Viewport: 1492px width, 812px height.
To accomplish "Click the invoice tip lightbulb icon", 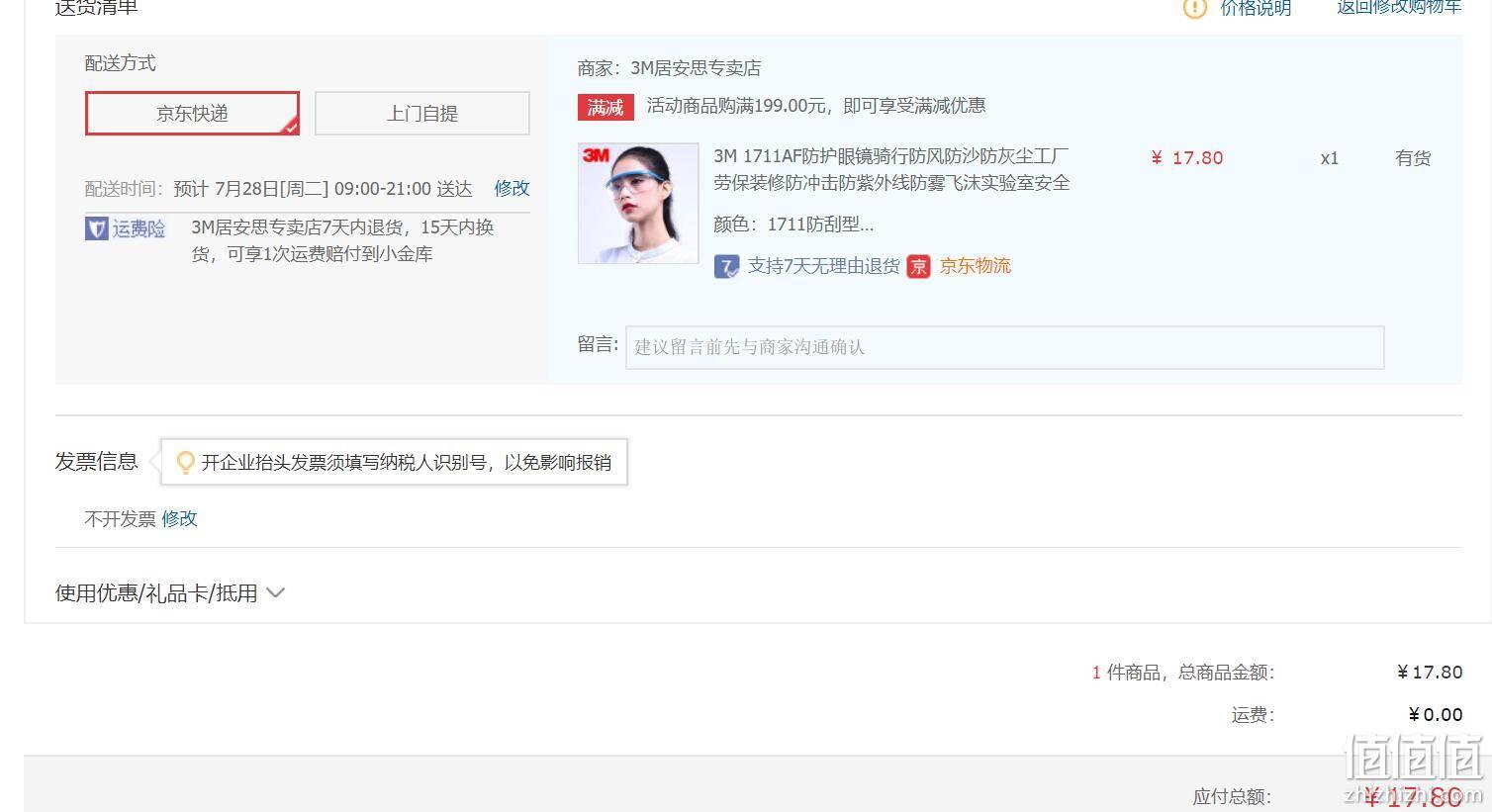I will click(x=185, y=462).
